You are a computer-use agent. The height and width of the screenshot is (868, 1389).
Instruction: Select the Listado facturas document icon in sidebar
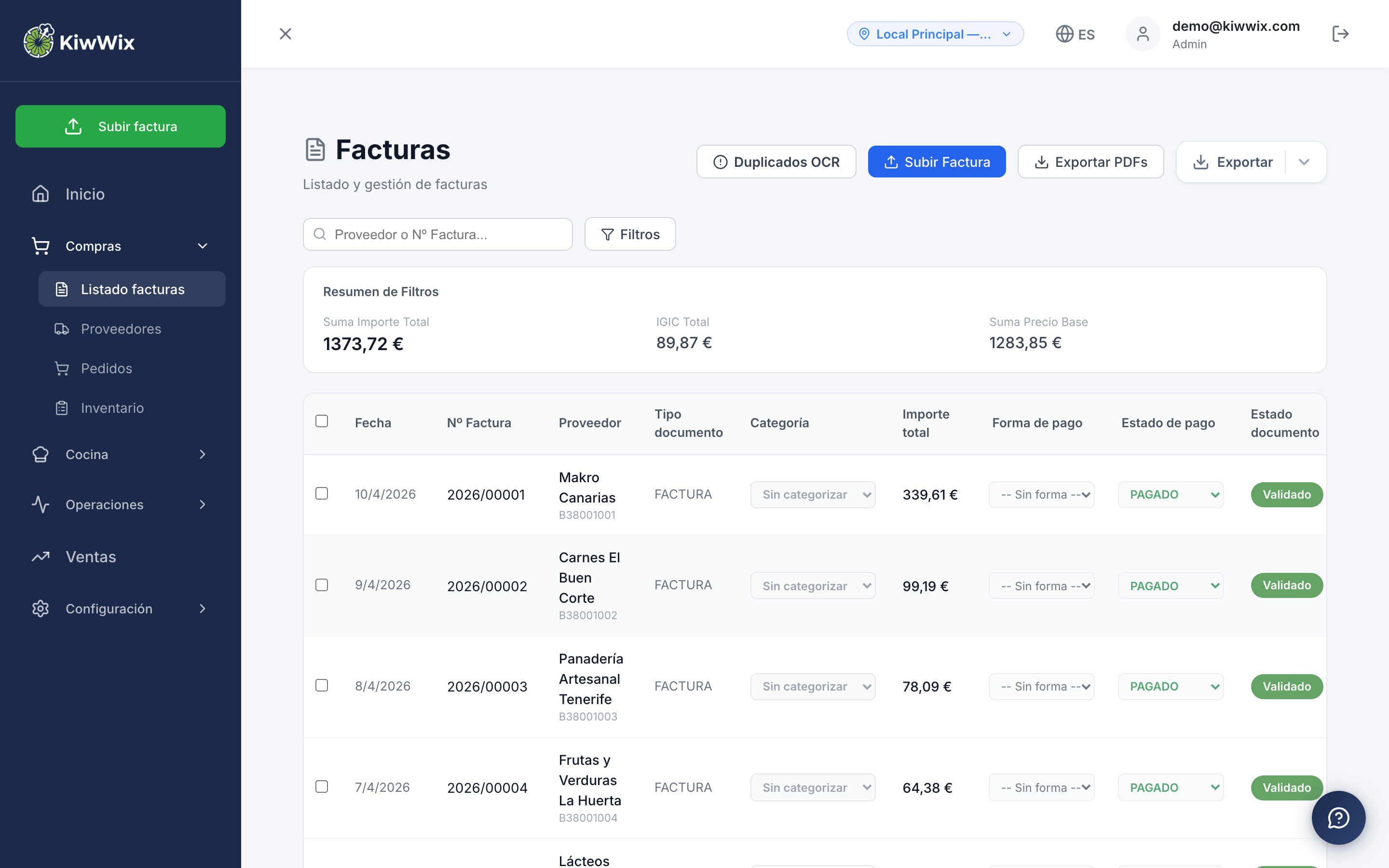click(62, 289)
